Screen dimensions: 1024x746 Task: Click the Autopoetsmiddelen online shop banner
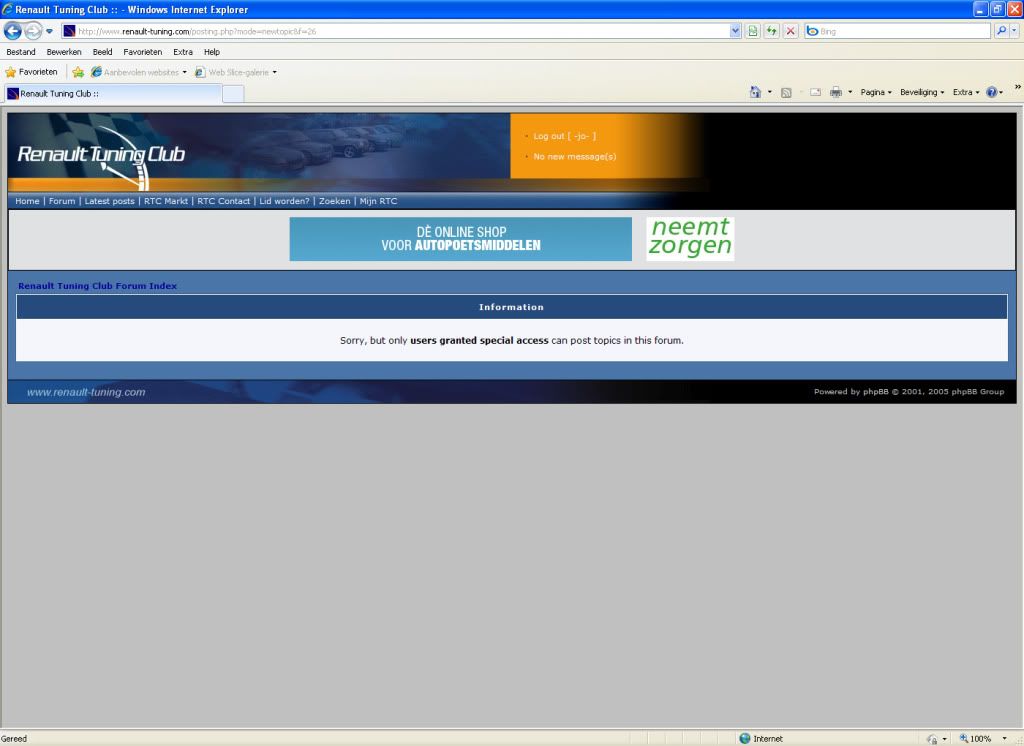click(x=460, y=239)
